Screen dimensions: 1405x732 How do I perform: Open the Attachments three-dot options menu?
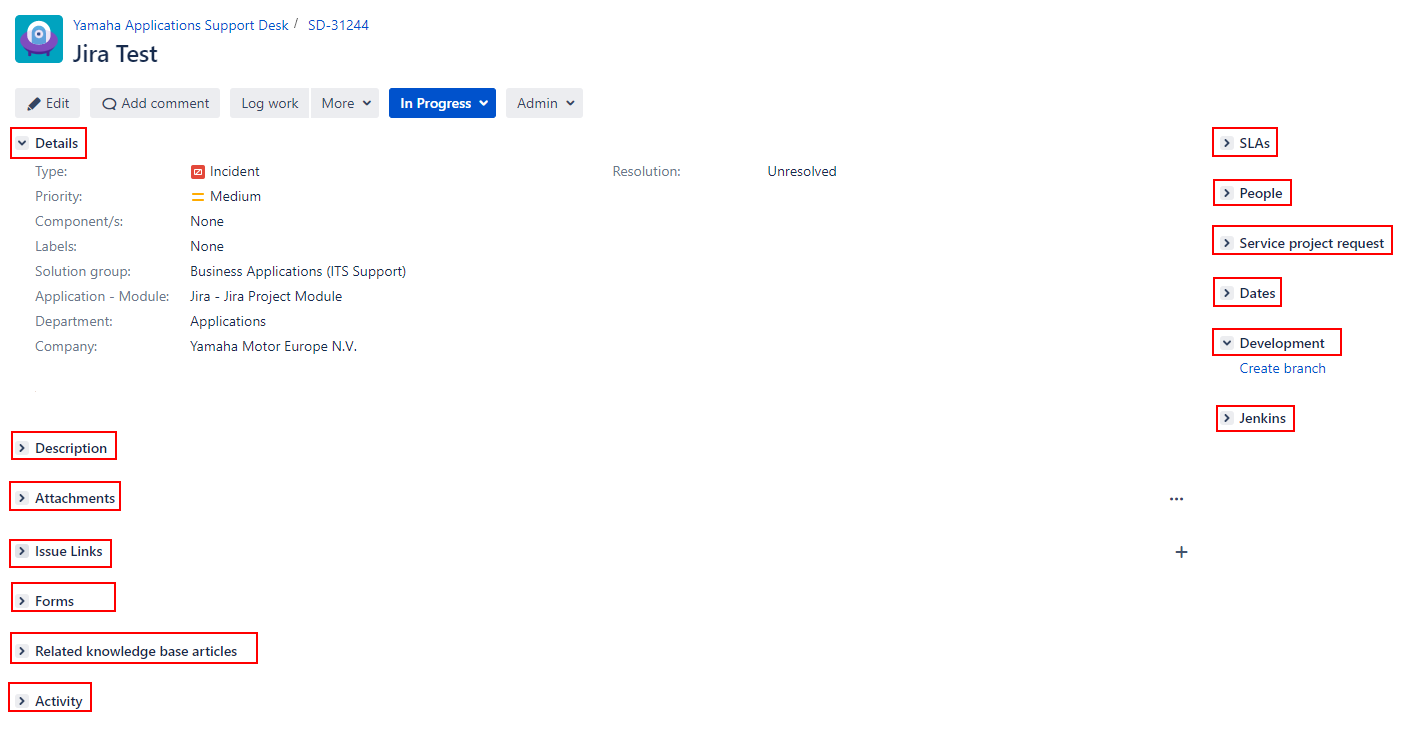pos(1176,498)
